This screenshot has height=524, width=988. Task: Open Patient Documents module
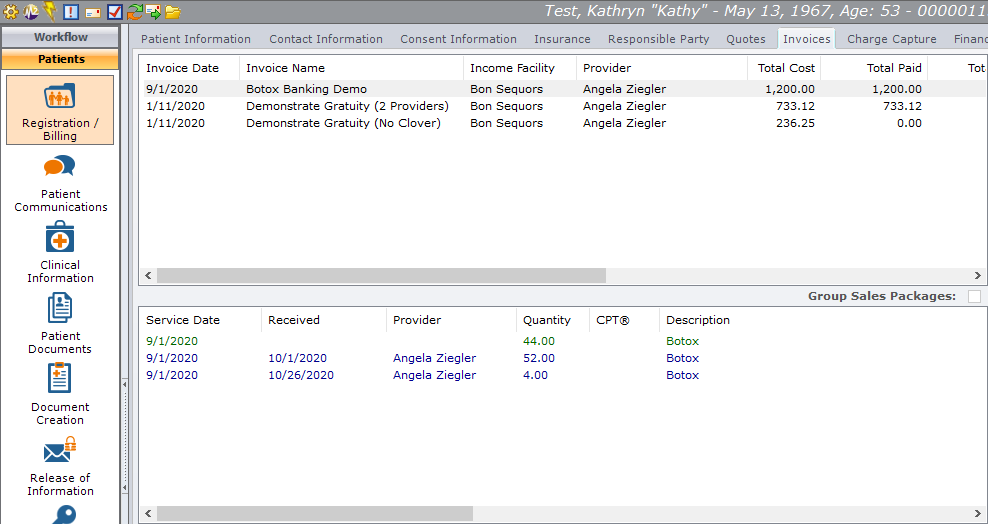click(60, 323)
